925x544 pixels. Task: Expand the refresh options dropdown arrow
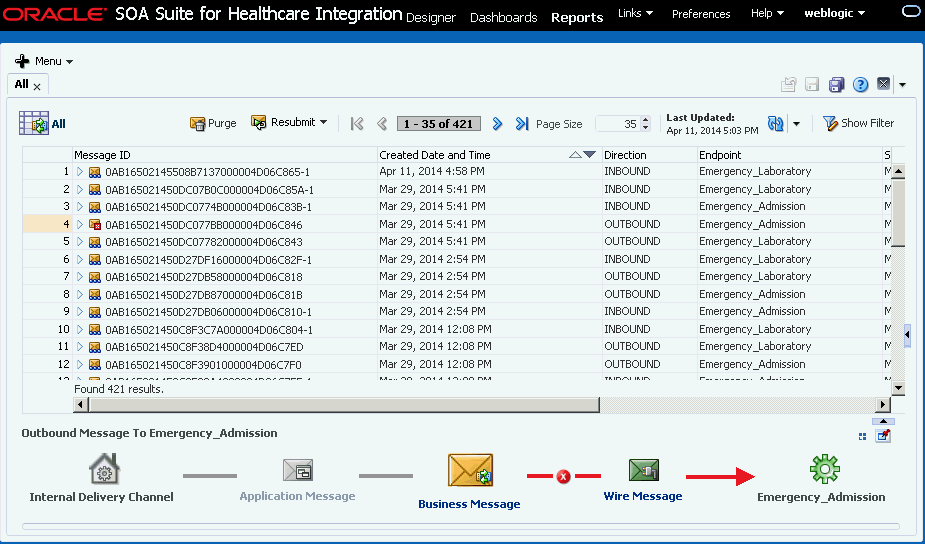(796, 124)
